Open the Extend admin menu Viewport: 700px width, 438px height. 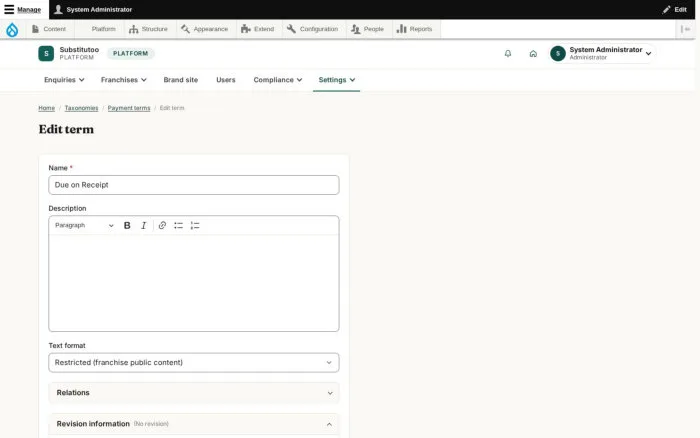point(258,29)
